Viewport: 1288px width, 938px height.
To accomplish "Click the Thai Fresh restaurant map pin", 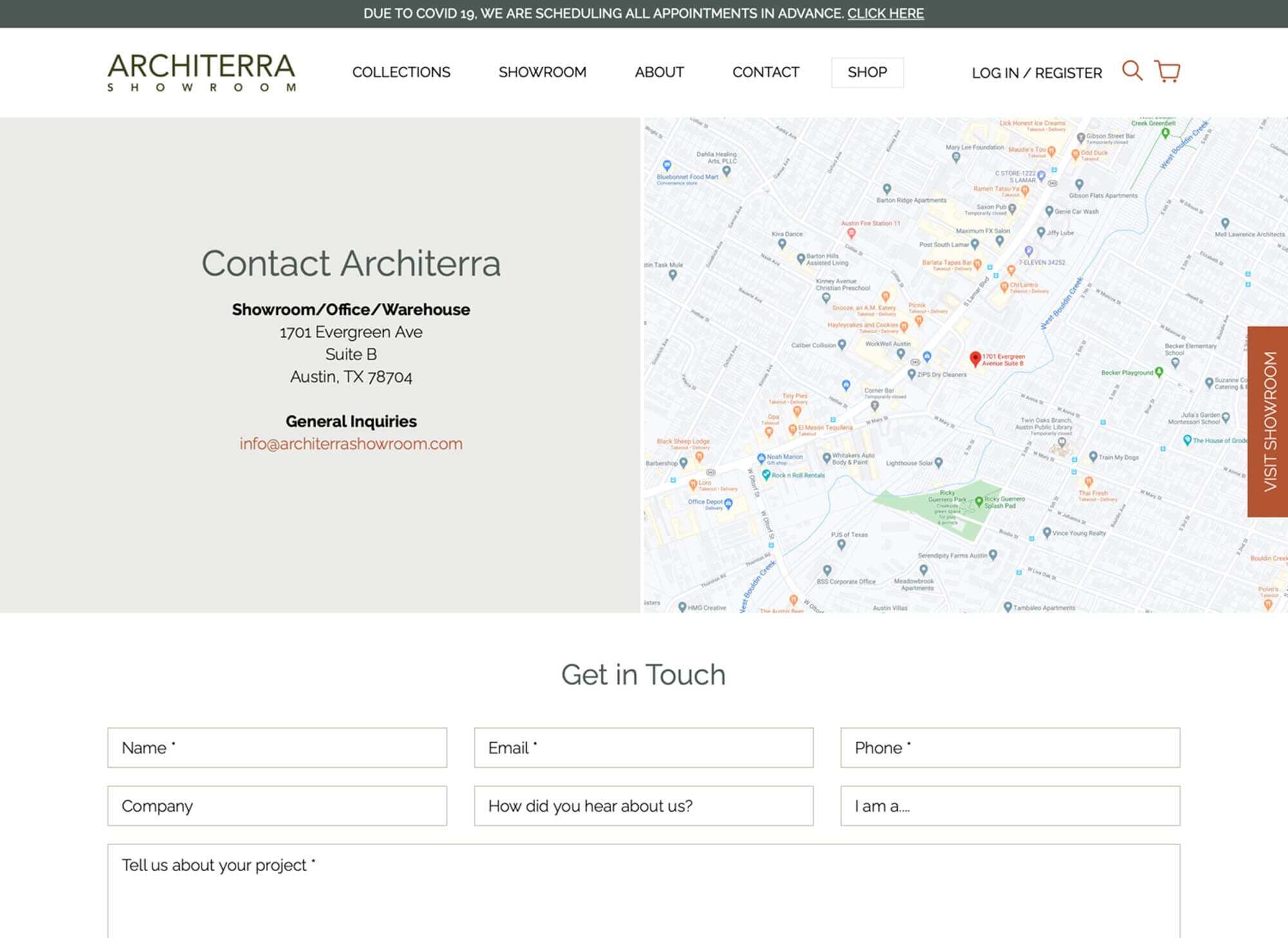I will pyautogui.click(x=1088, y=481).
